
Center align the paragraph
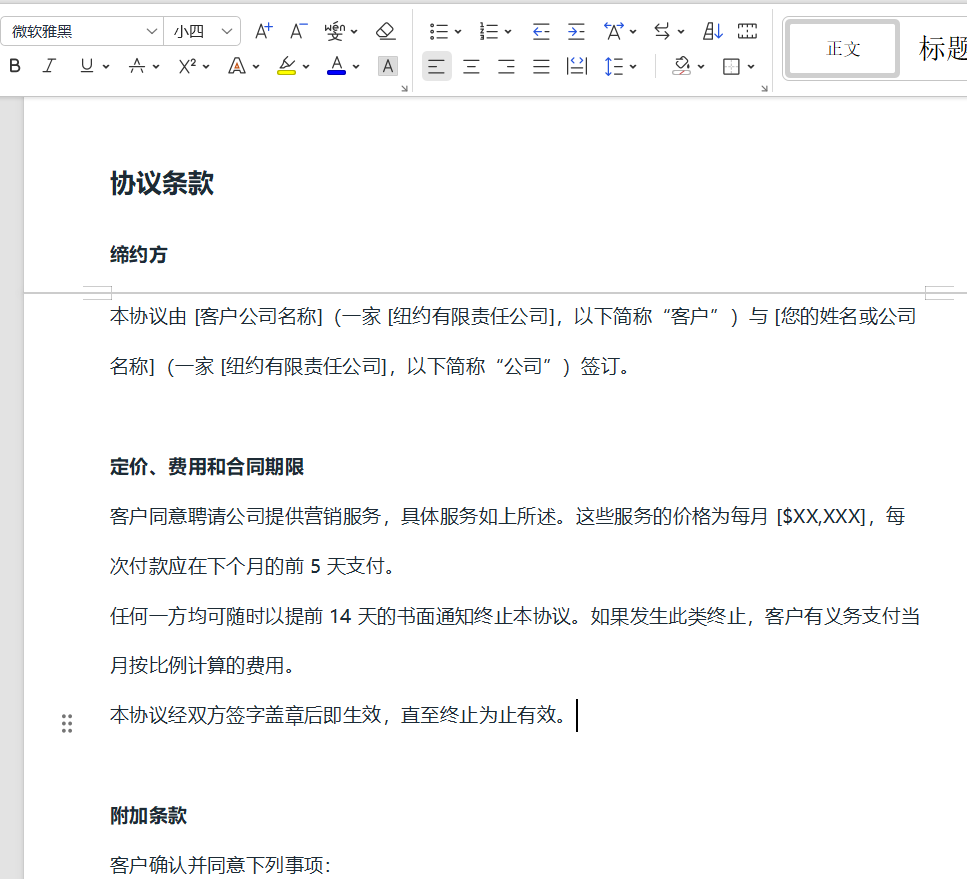tap(471, 67)
